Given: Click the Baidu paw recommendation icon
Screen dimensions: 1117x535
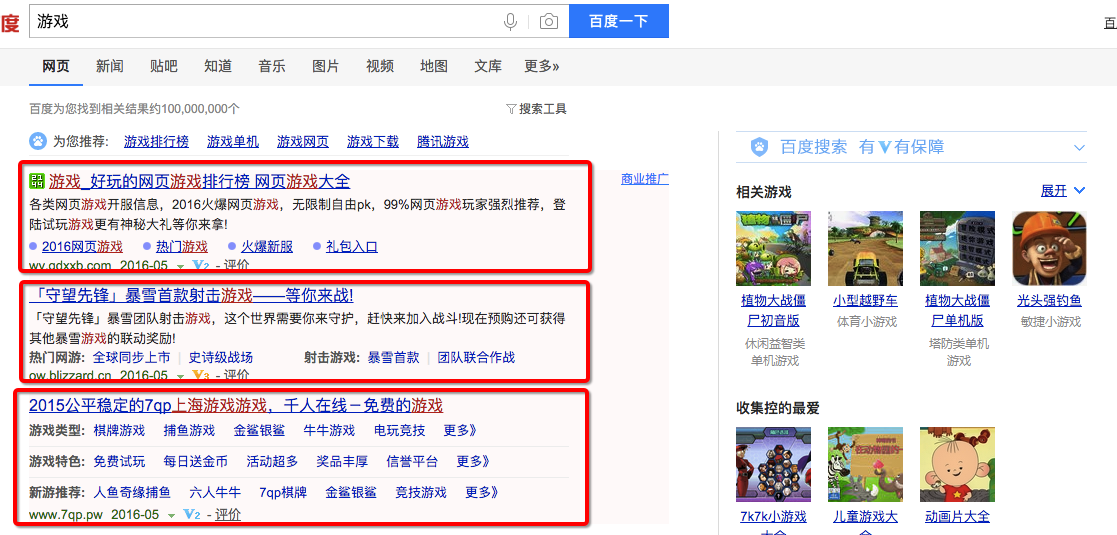Looking at the screenshot, I should [x=37, y=141].
